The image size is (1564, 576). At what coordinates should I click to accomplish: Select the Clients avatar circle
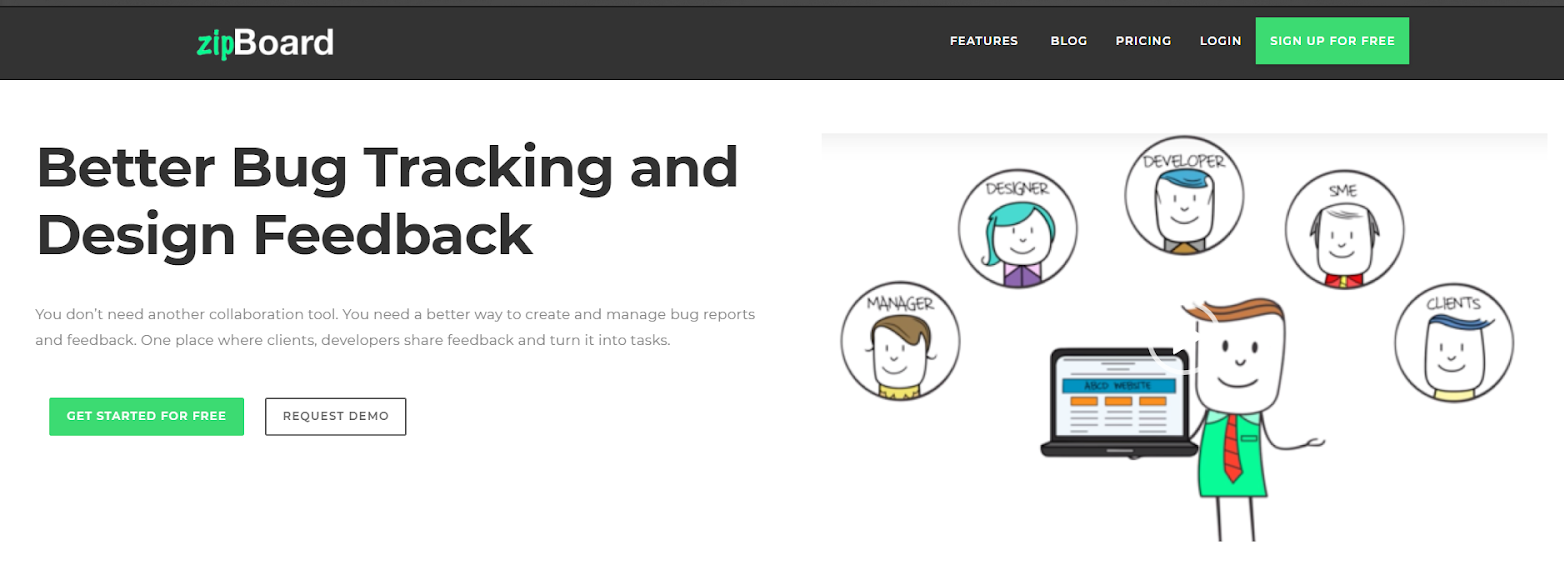pyautogui.click(x=1453, y=342)
